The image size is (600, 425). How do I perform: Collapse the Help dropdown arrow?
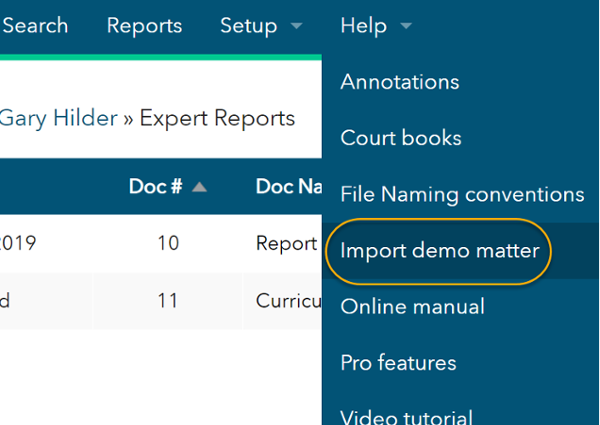[x=405, y=27]
